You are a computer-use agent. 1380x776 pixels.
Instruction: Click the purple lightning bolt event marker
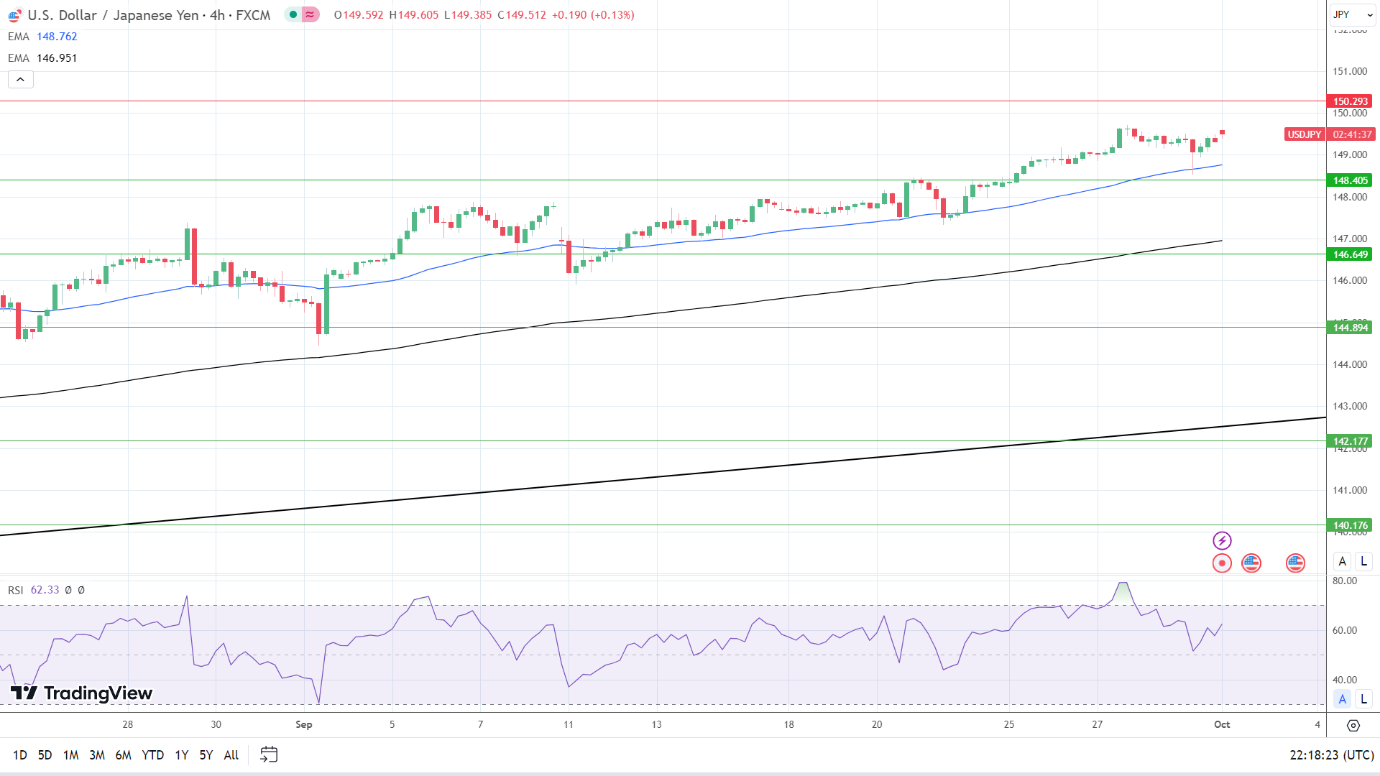coord(1222,541)
